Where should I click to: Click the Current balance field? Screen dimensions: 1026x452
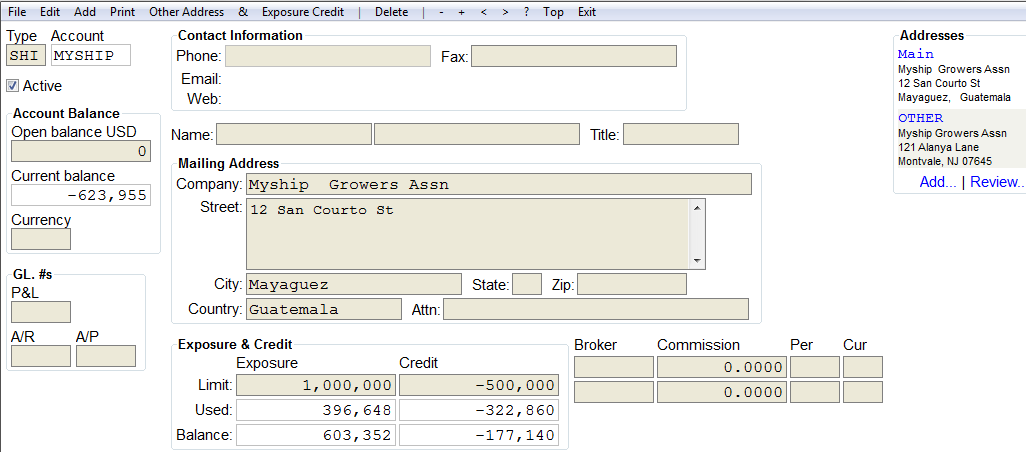[x=81, y=195]
